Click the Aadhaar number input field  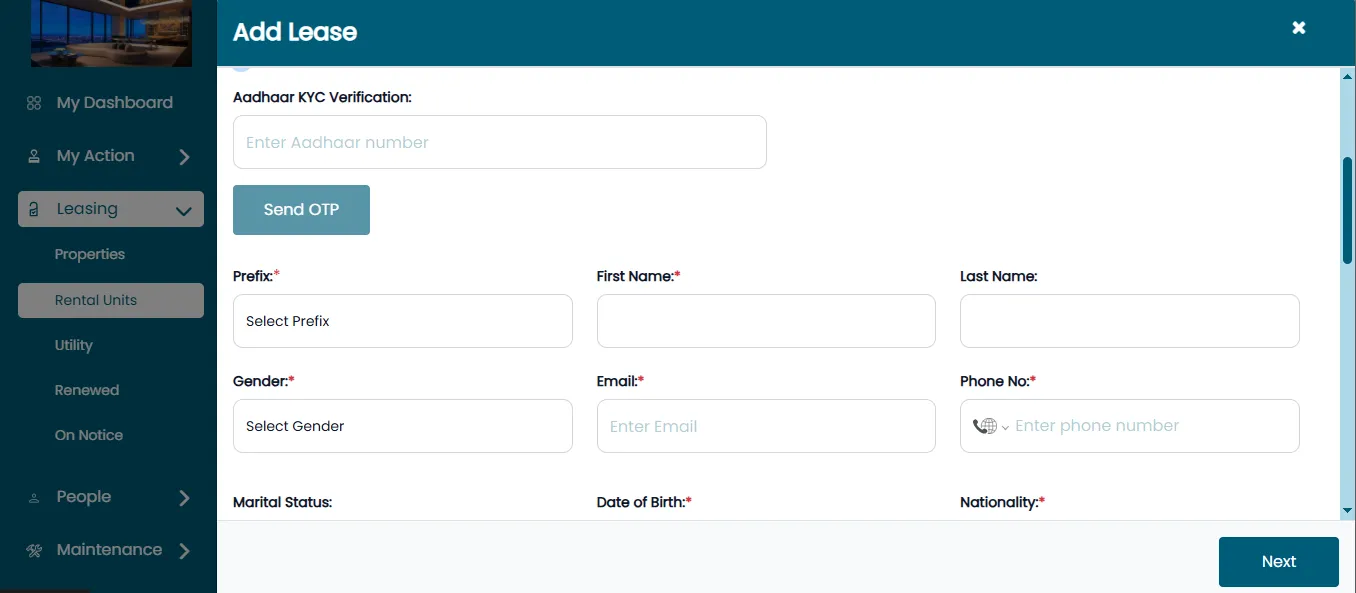click(x=500, y=142)
